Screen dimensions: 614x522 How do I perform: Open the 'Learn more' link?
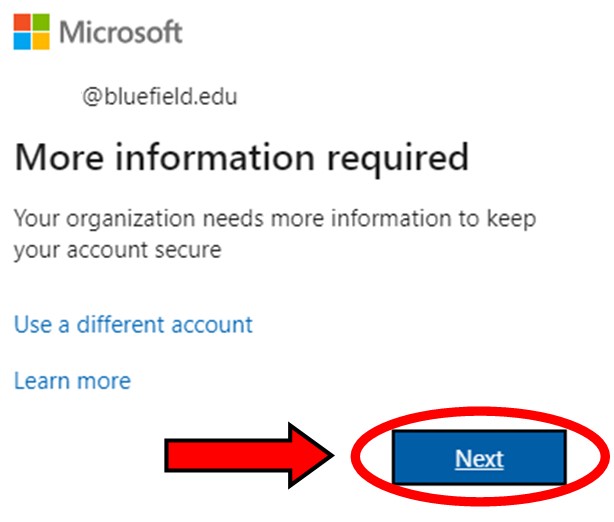tap(72, 381)
